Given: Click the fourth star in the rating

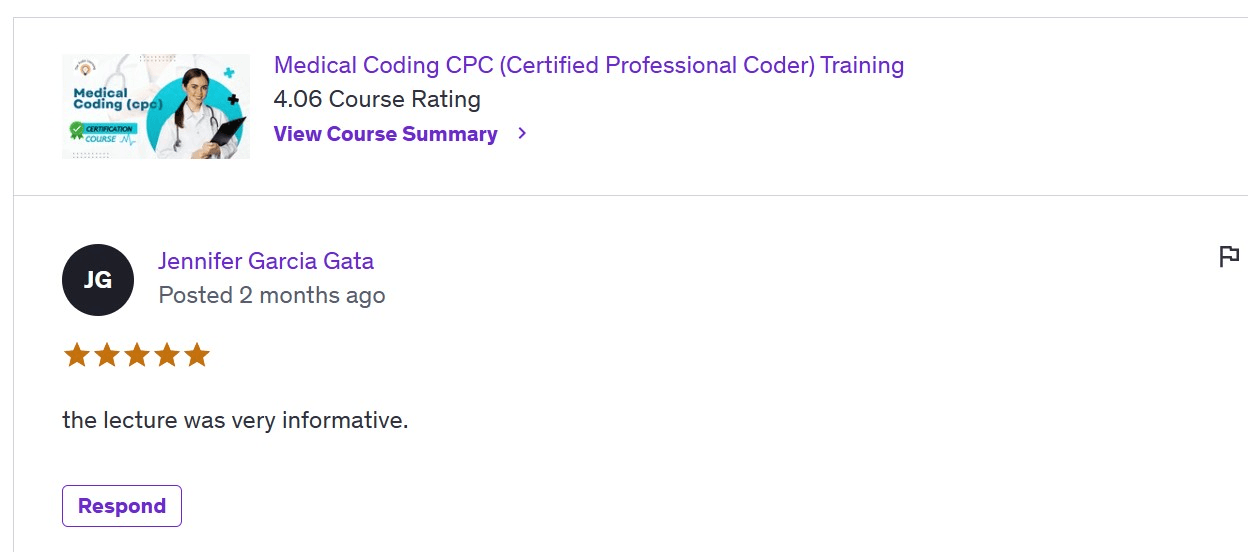Looking at the screenshot, I should (x=167, y=355).
